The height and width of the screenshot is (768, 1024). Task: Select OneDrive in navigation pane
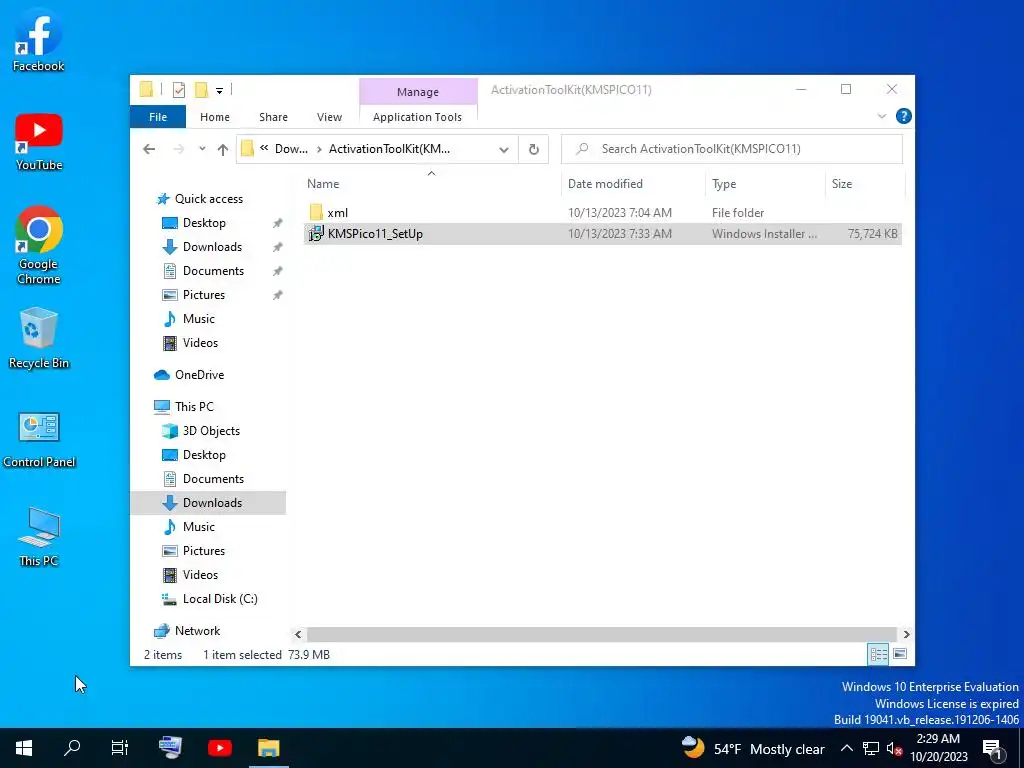[199, 375]
